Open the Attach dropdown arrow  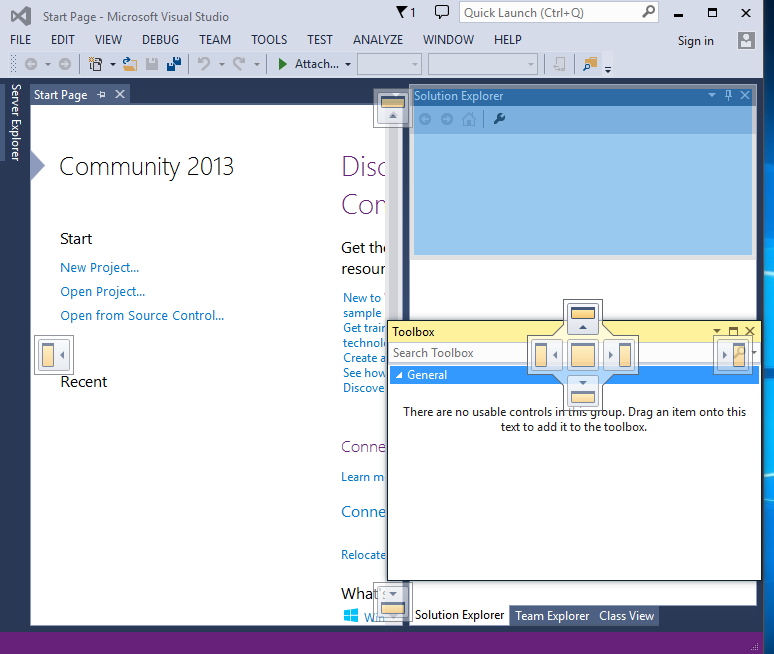point(348,64)
